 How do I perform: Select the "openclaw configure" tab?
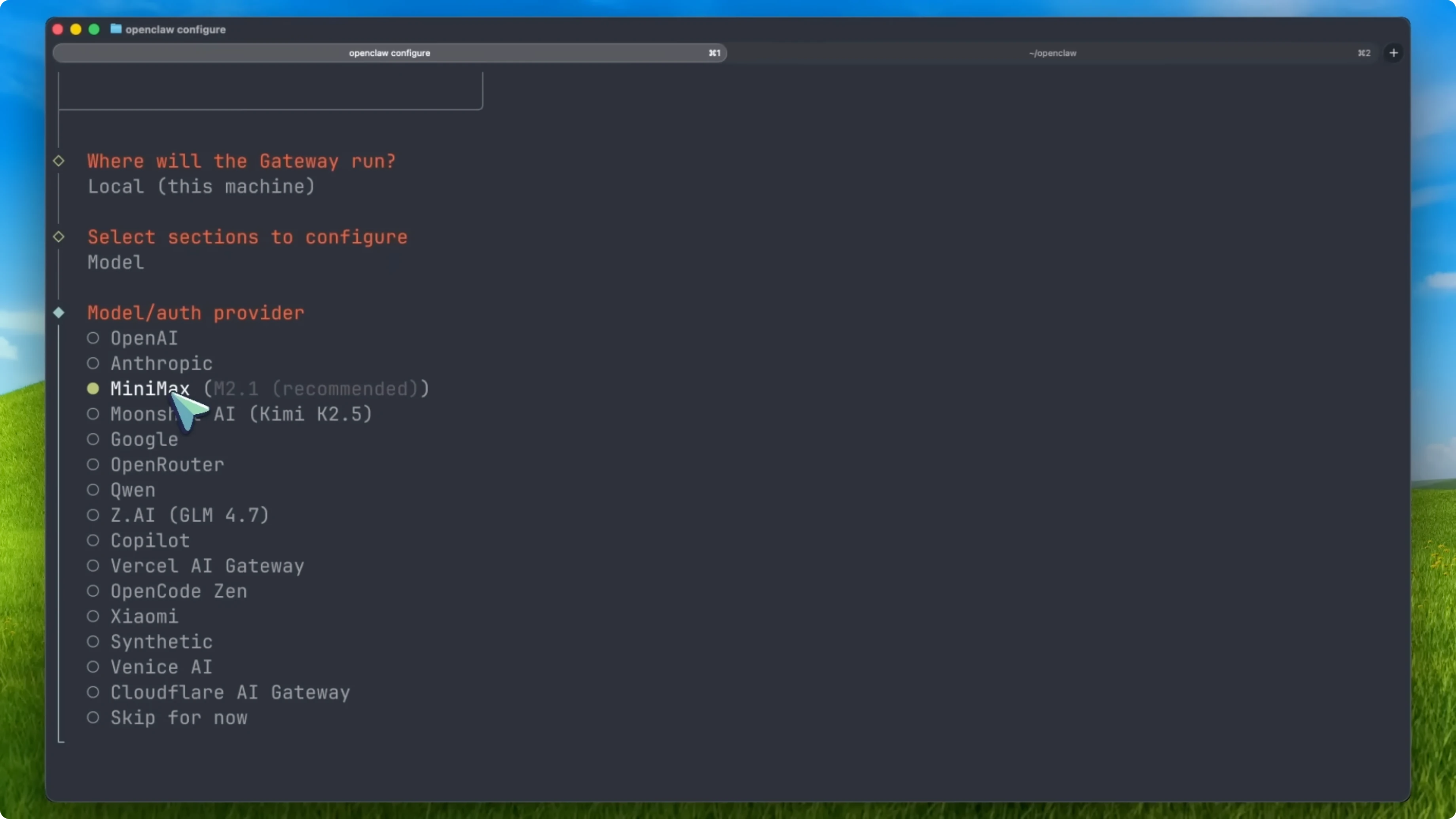(x=389, y=53)
